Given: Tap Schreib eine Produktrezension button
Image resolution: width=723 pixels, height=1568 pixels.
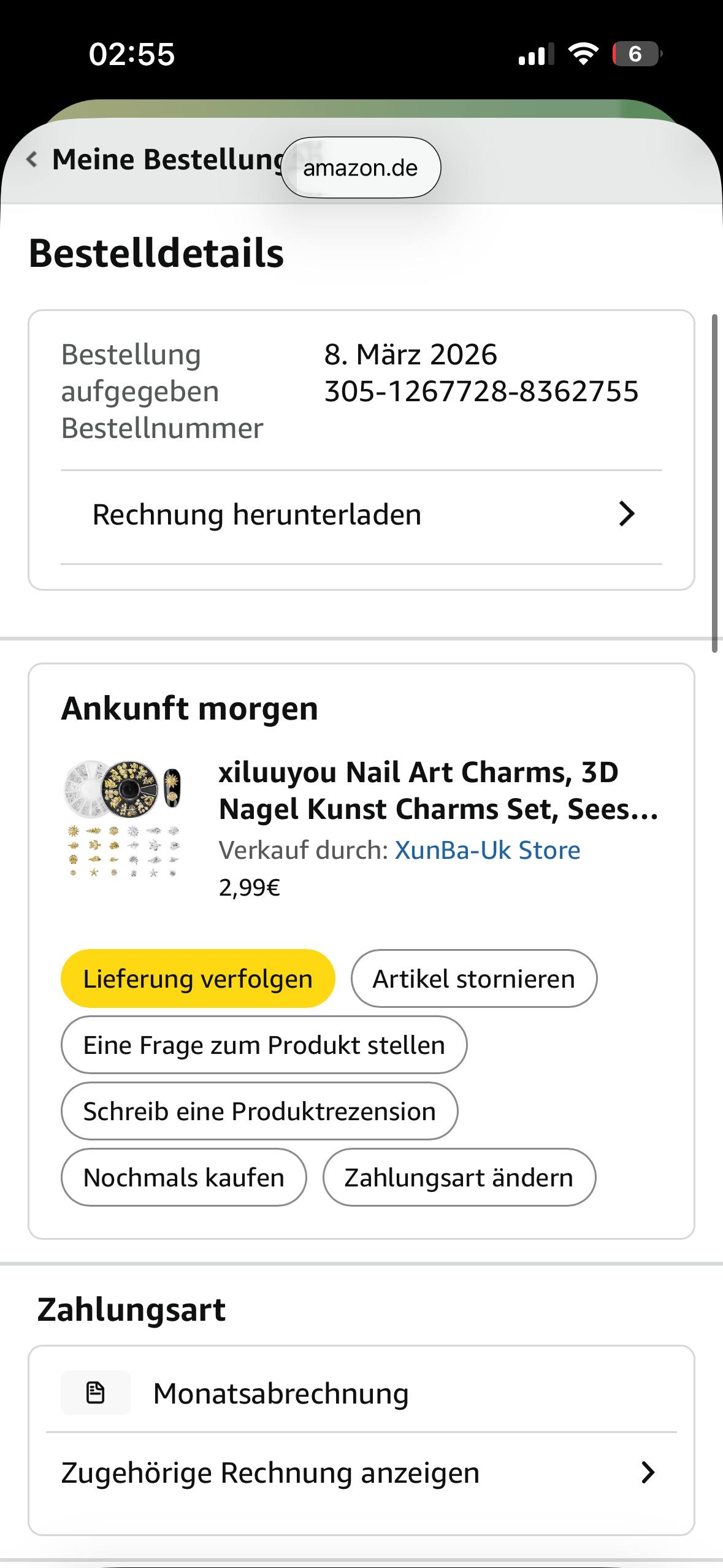Looking at the screenshot, I should 259,1111.
